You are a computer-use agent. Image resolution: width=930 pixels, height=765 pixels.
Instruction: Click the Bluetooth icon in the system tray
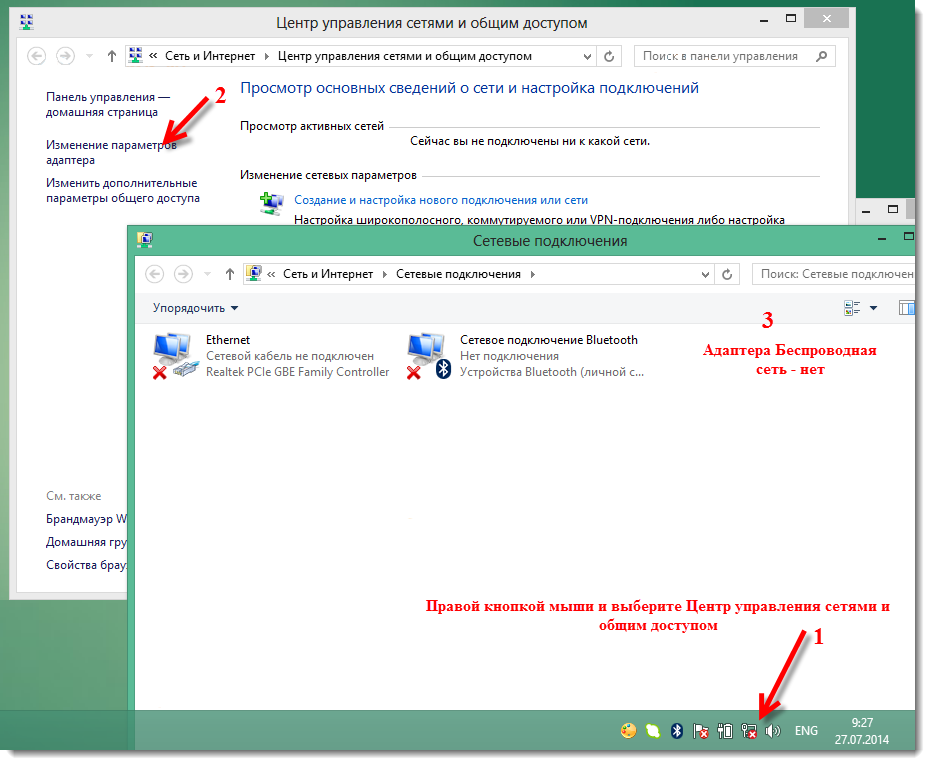click(x=676, y=730)
